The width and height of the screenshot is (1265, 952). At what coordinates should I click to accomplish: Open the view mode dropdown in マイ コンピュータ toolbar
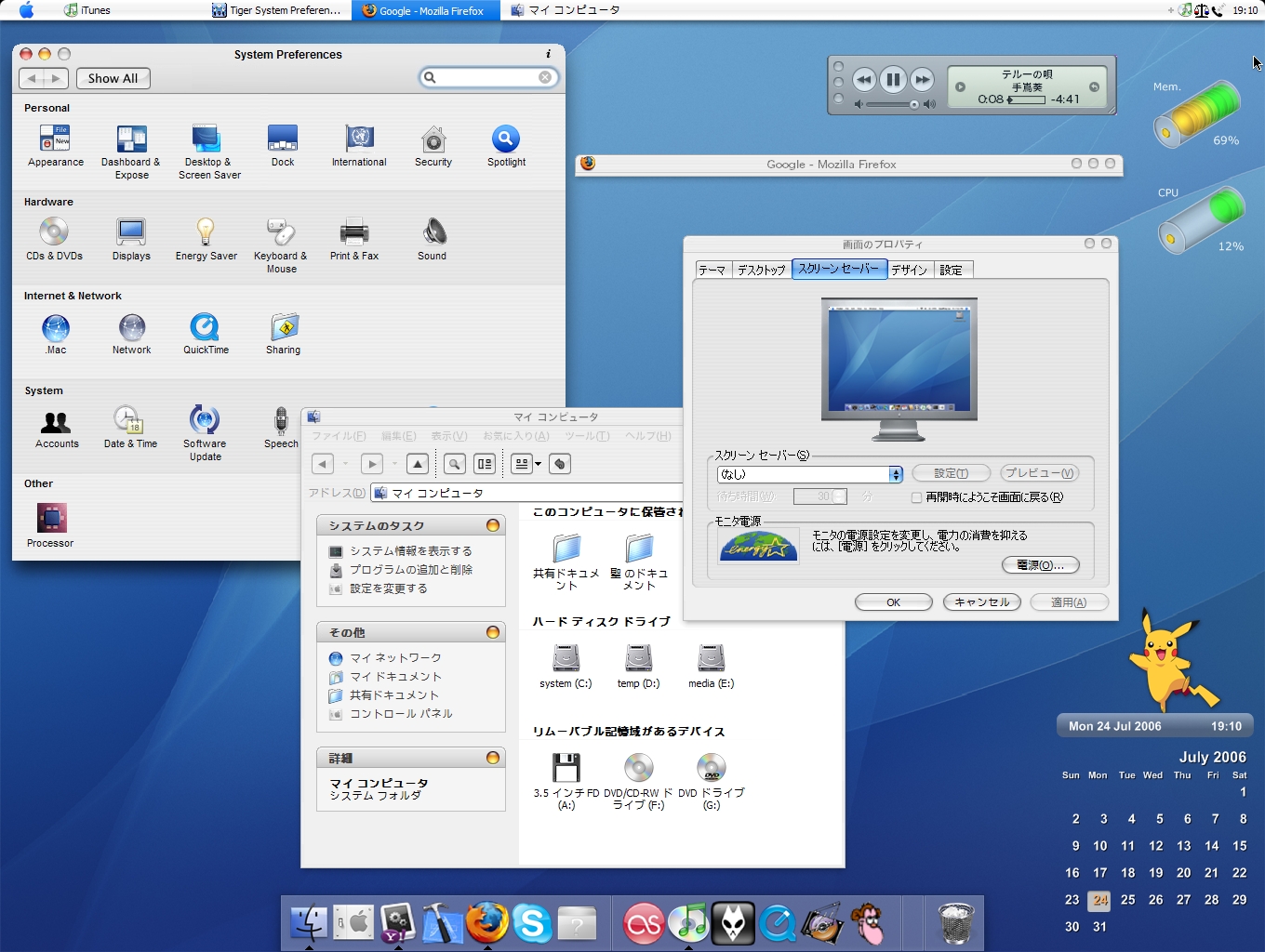point(527,464)
